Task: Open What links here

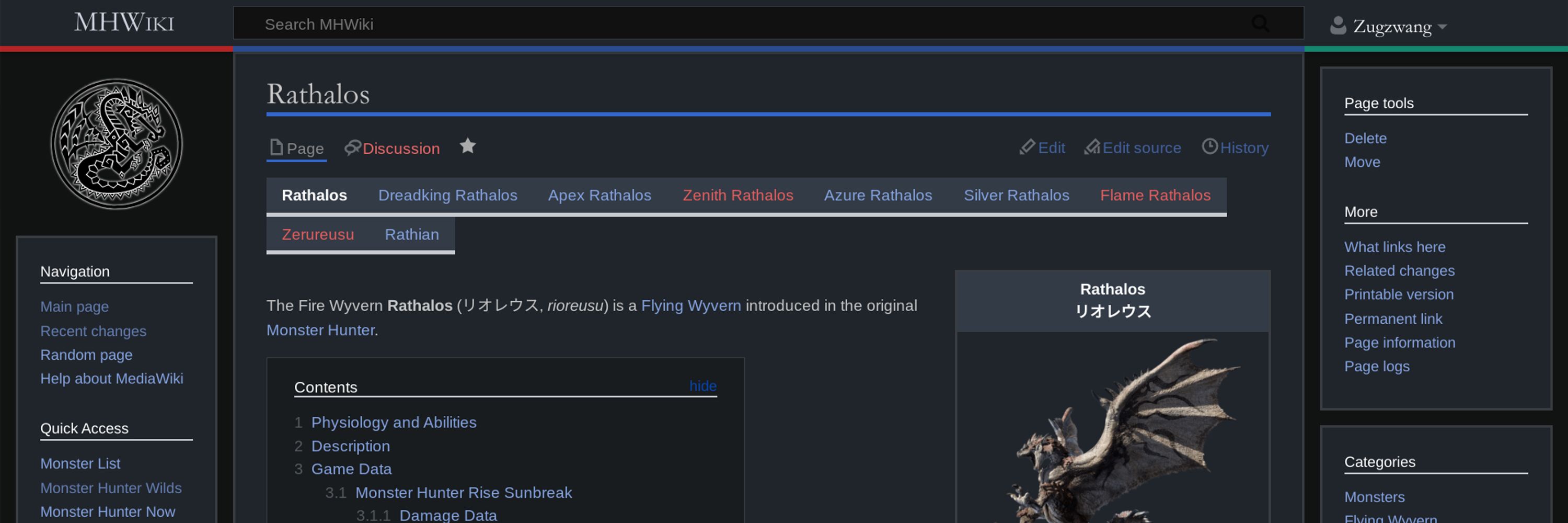Action: tap(1394, 247)
